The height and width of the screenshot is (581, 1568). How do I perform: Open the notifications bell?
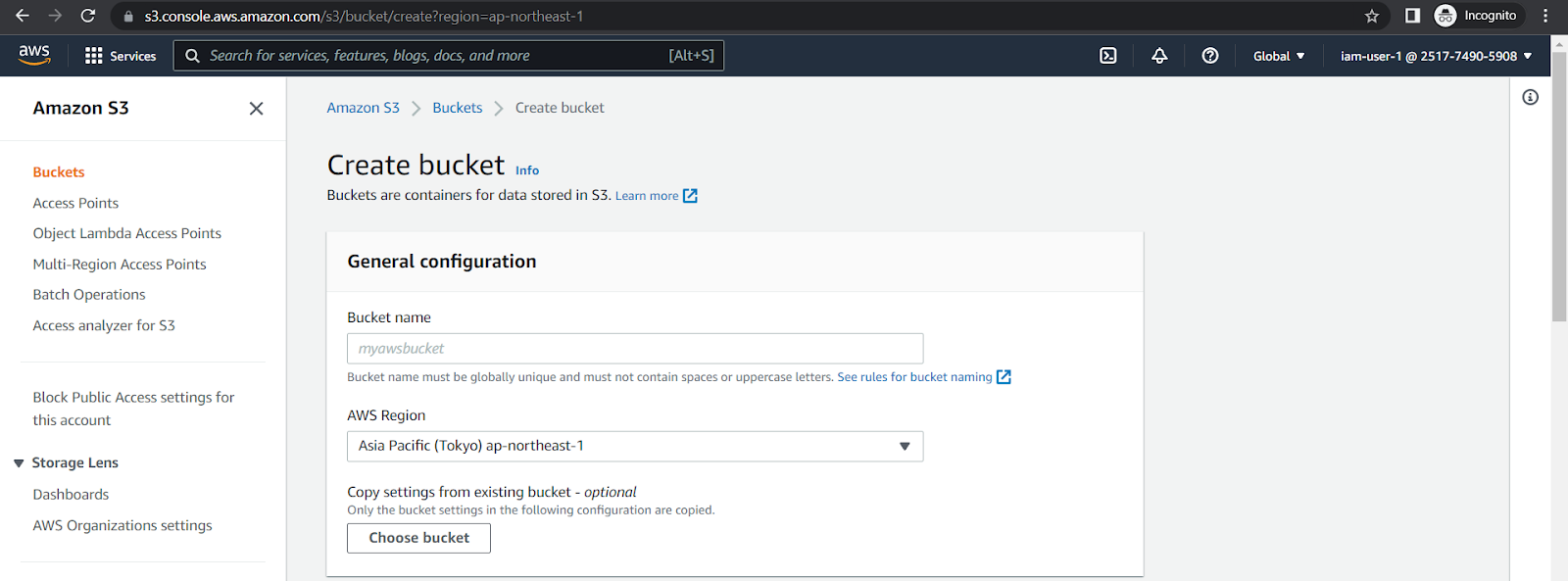[x=1159, y=56]
